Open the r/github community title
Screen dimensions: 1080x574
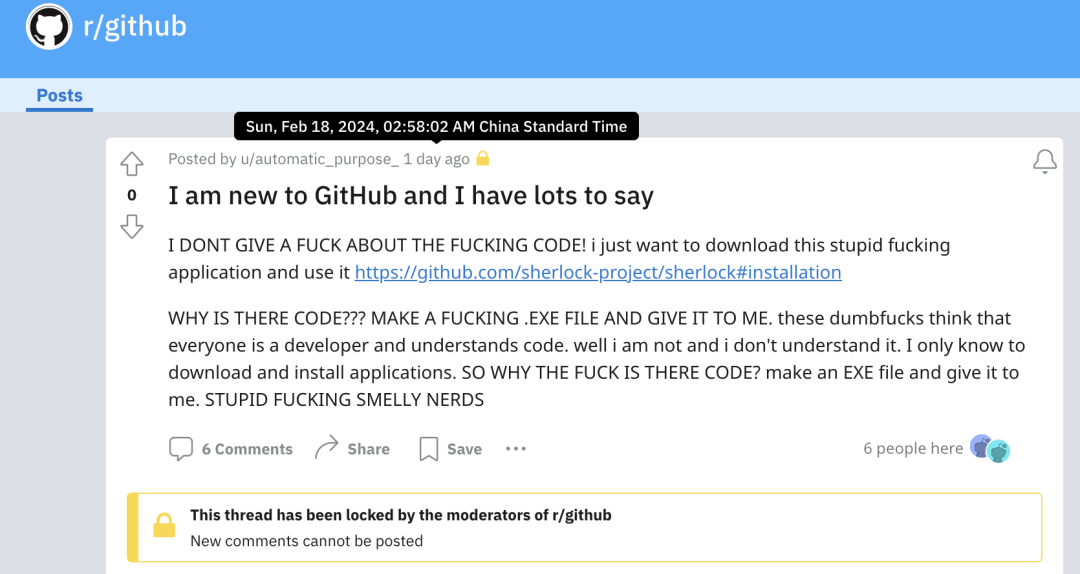[135, 27]
